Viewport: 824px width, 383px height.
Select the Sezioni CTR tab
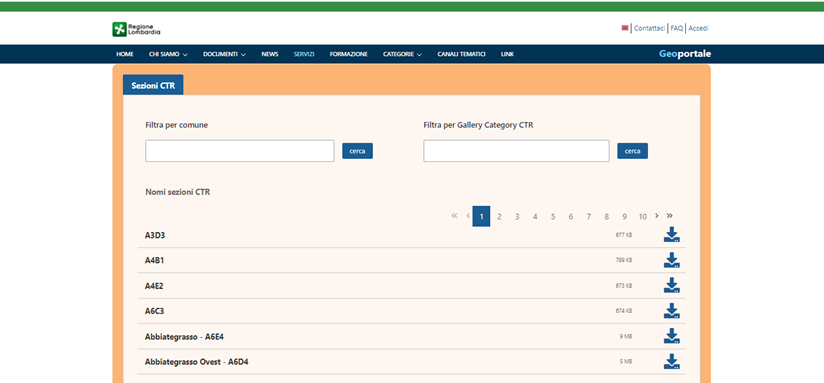tap(153, 85)
